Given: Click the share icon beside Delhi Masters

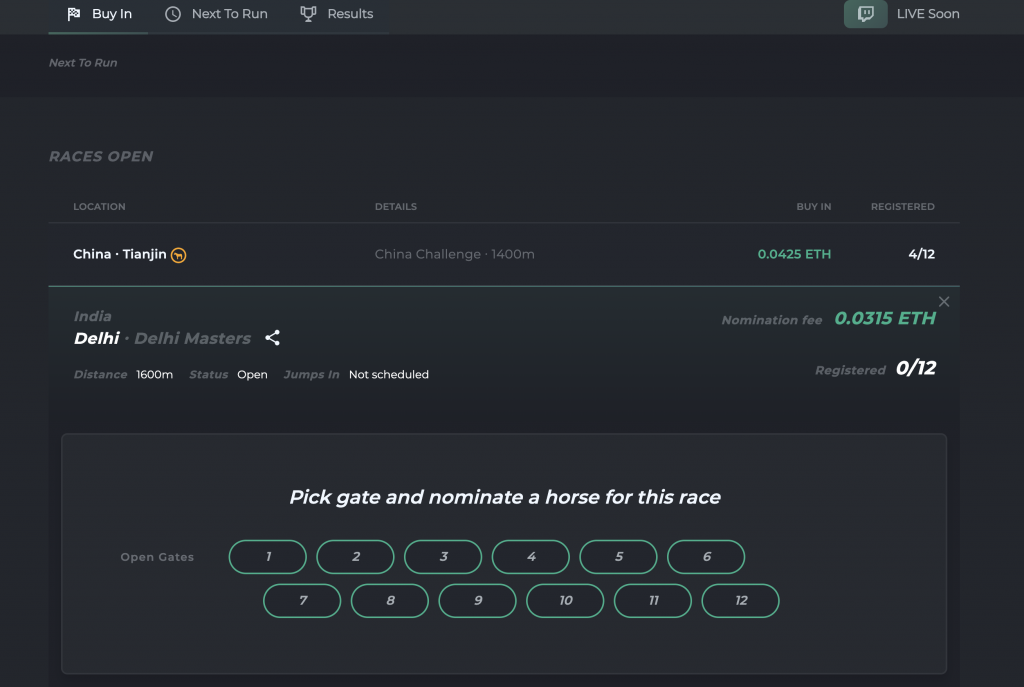Looking at the screenshot, I should 272,338.
